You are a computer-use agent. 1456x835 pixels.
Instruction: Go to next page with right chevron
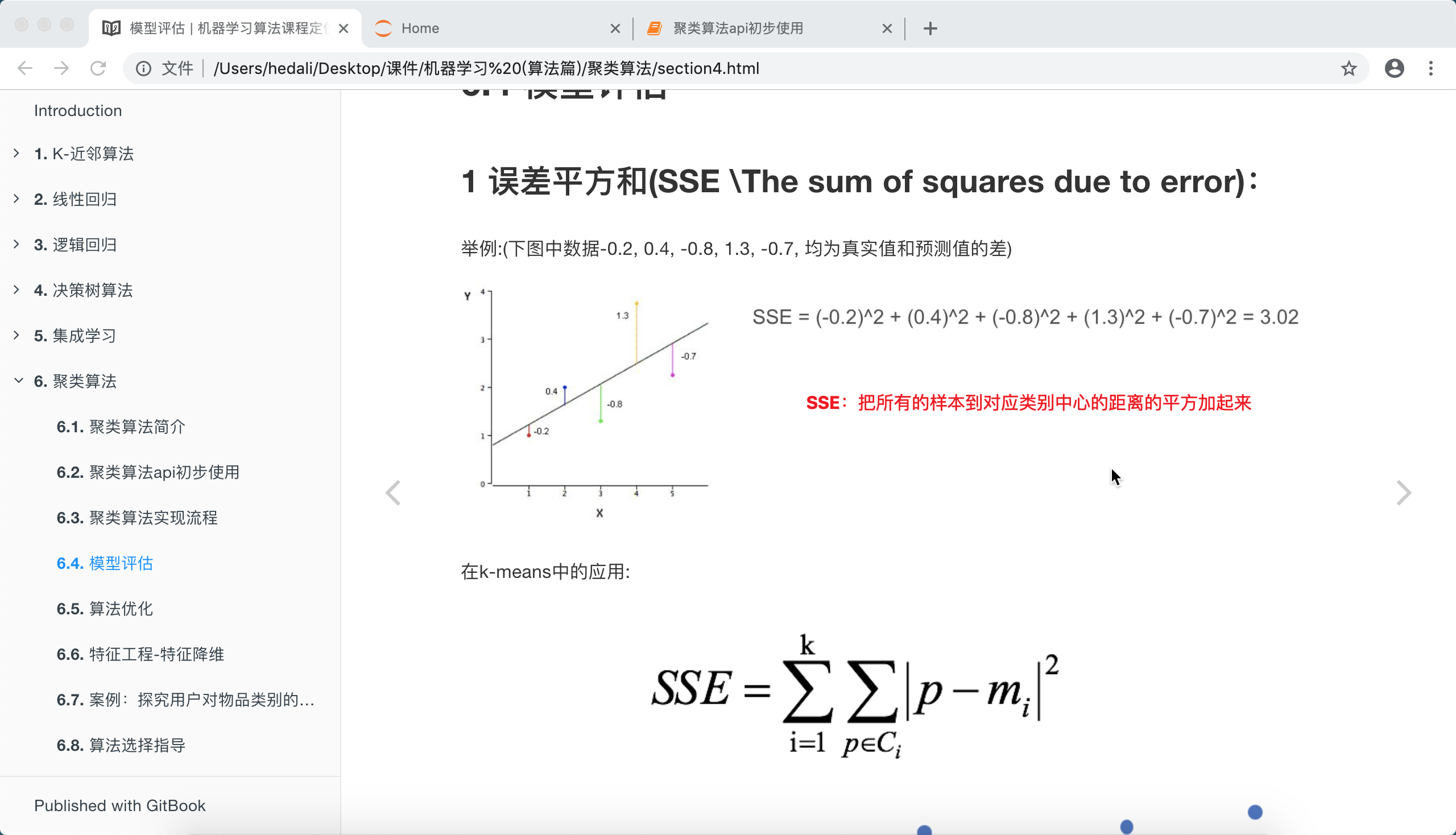tap(1403, 493)
